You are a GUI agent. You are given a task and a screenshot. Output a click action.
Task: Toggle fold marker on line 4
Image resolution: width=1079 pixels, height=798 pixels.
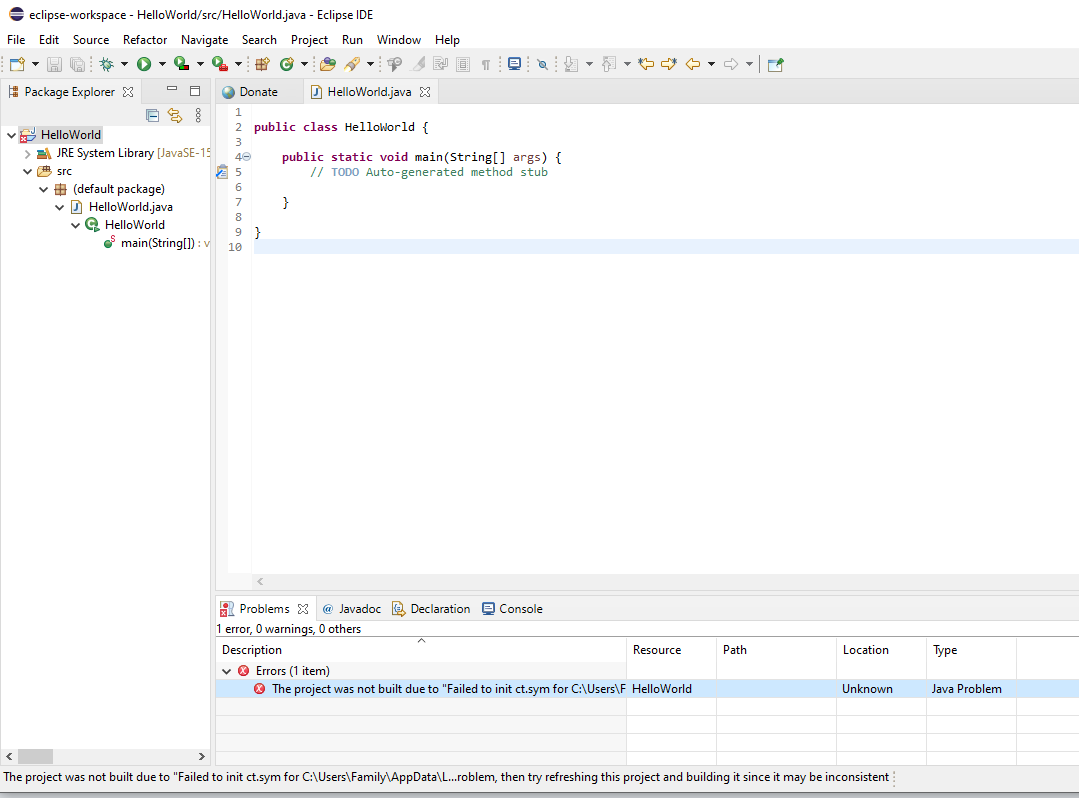pos(246,157)
